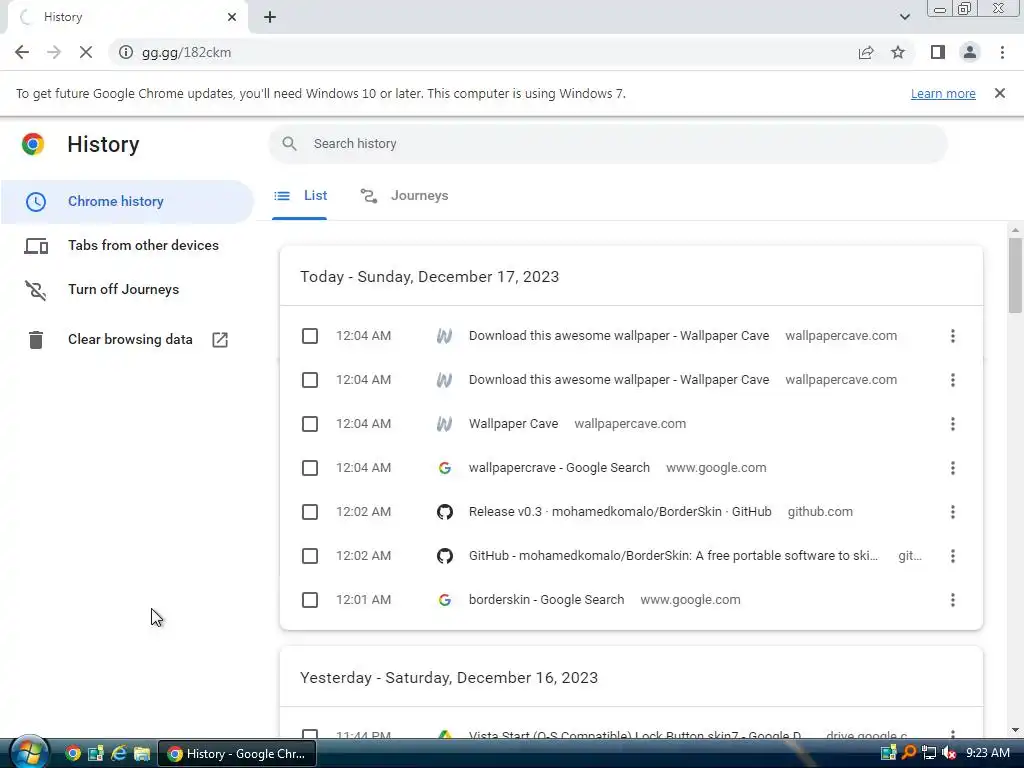
Task: Open the Learn more link
Action: 943,93
